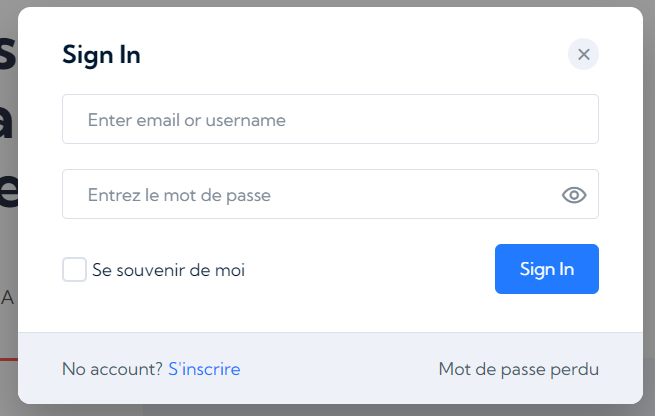Toggle password visibility in the password box
The width and height of the screenshot is (655, 416).
[574, 195]
